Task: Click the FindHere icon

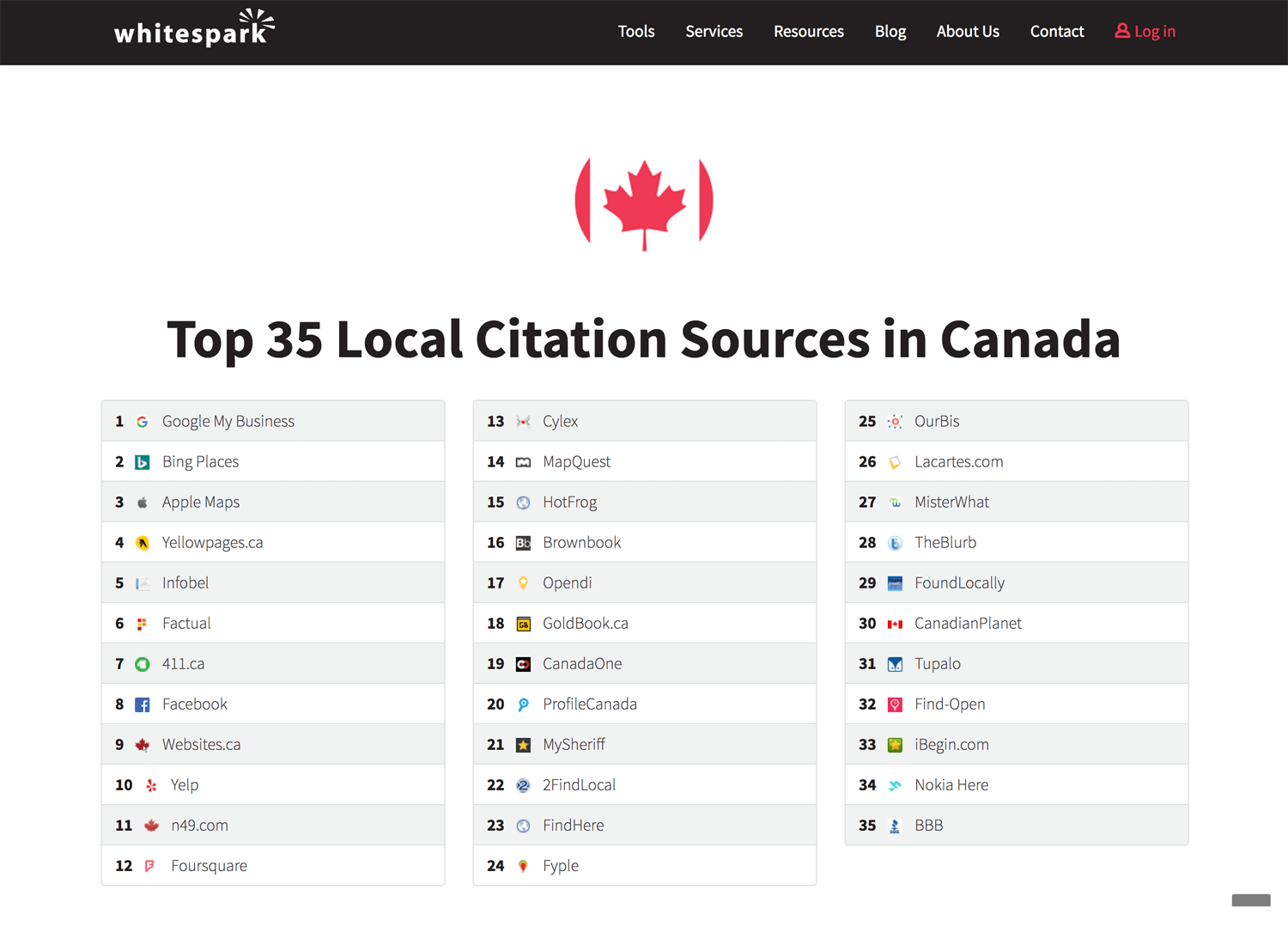Action: pos(523,826)
